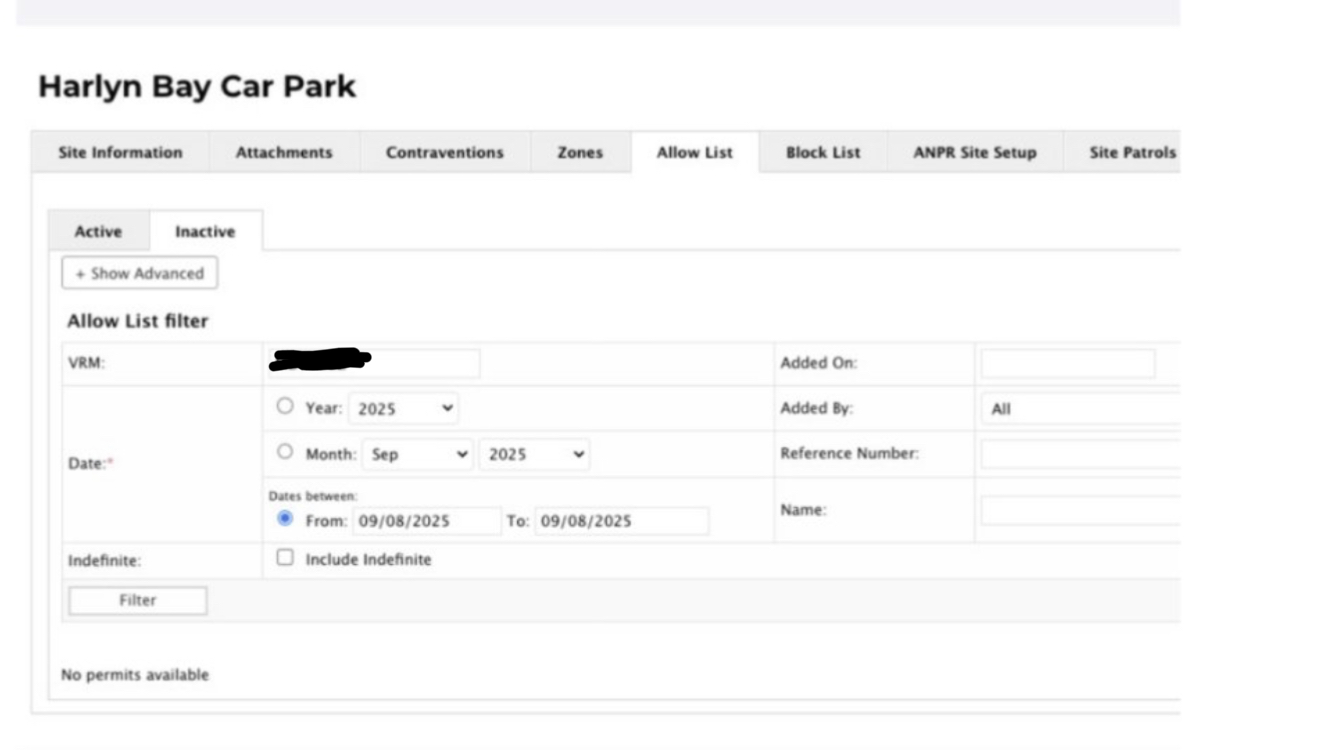Click the To date field

621,521
